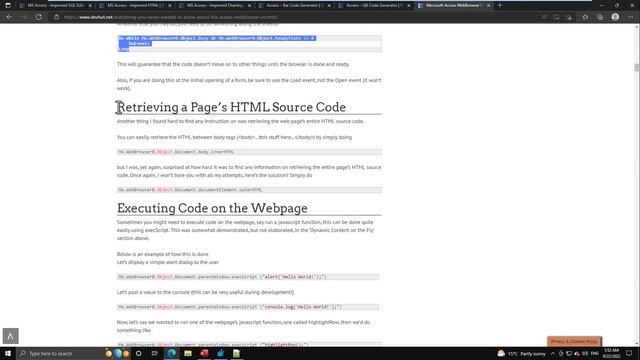Open the ENG language indicator

point(595,353)
